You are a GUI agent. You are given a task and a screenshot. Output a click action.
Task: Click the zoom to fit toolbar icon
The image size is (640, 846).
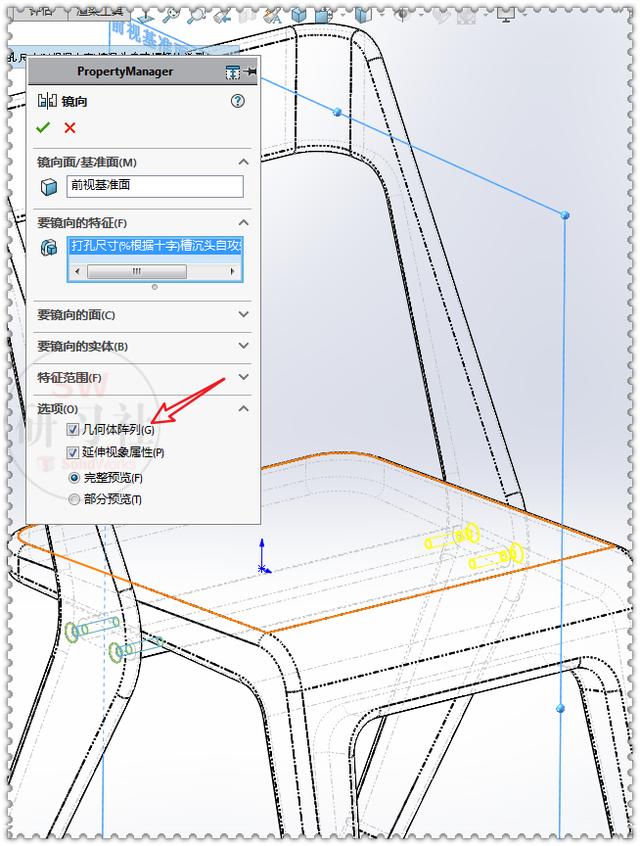[173, 16]
